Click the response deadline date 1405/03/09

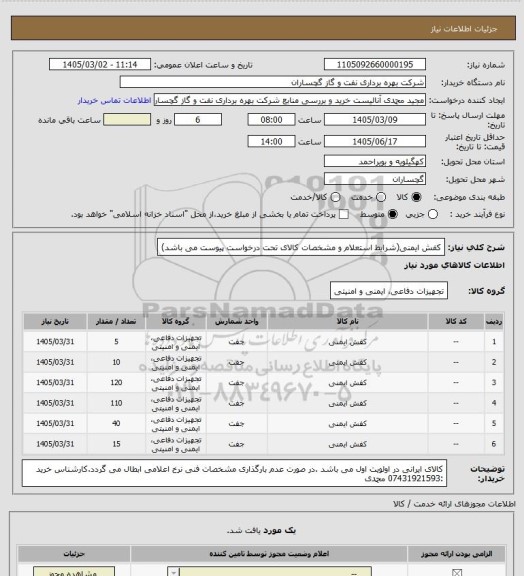375,120
